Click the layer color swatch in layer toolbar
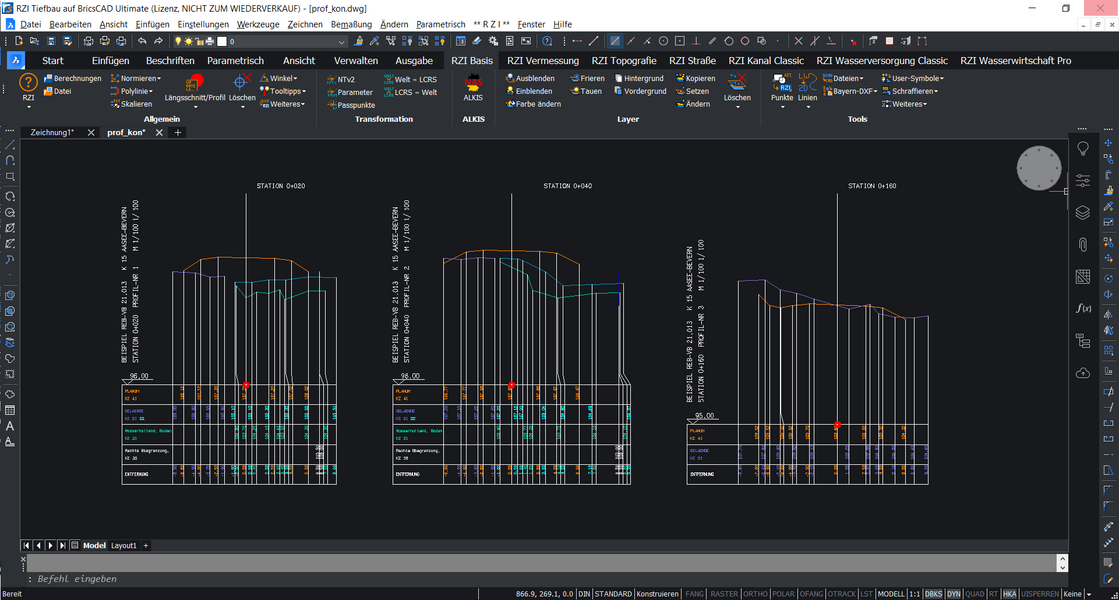The width and height of the screenshot is (1119, 600). 222,41
